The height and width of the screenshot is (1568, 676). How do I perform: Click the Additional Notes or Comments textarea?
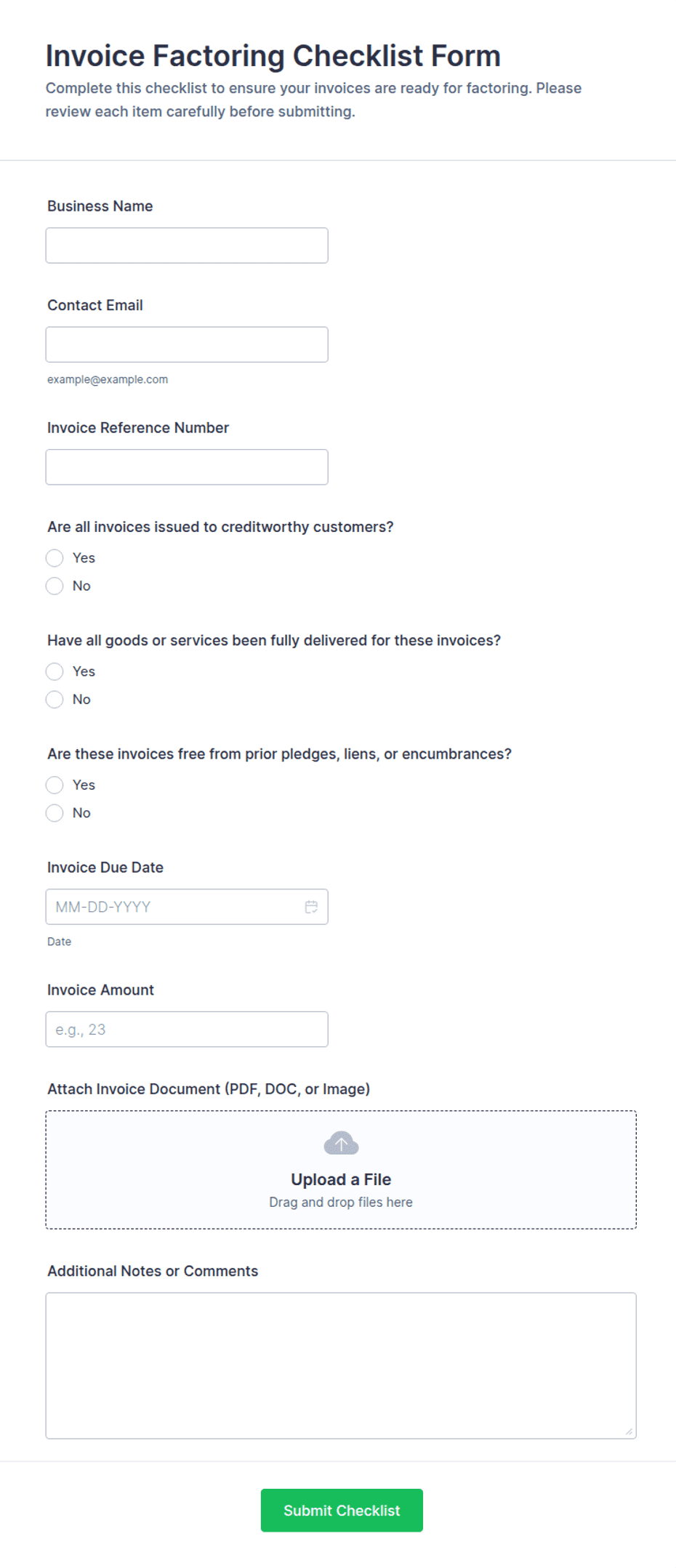click(x=341, y=1365)
